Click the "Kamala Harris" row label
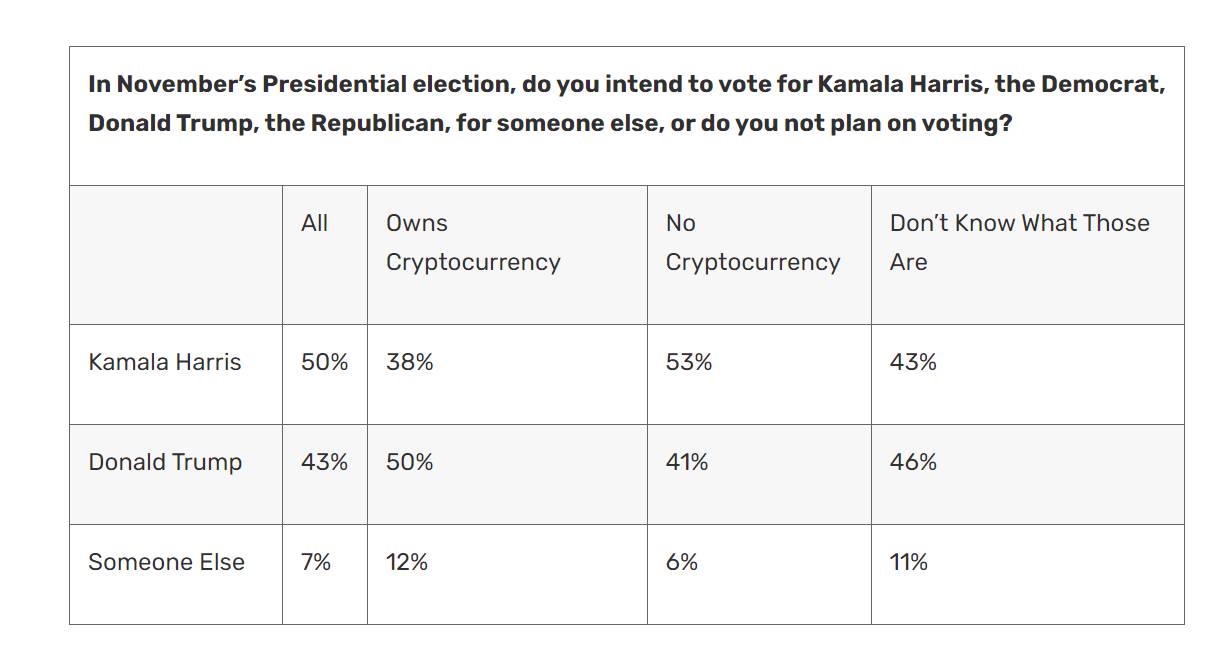Viewport: 1230px width, 672px height. coord(165,362)
